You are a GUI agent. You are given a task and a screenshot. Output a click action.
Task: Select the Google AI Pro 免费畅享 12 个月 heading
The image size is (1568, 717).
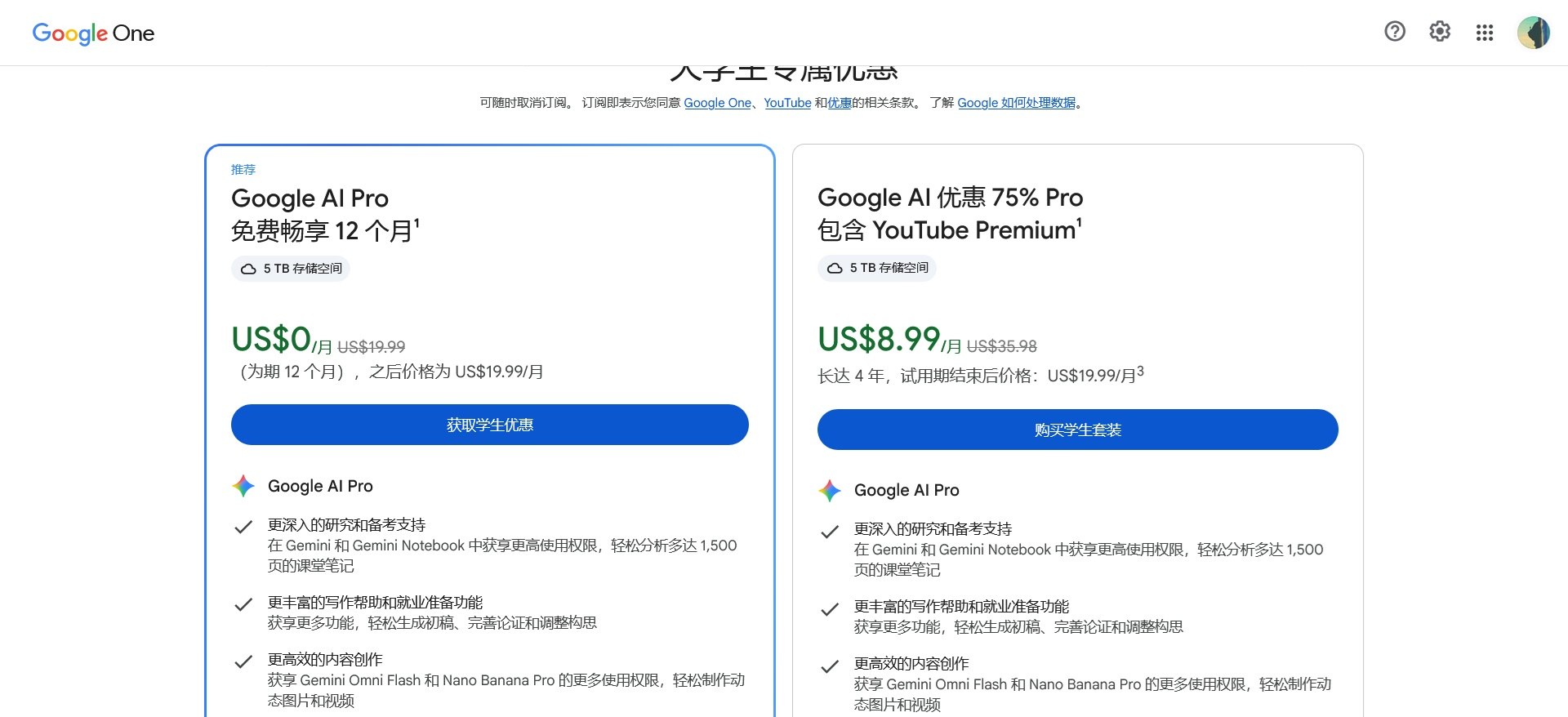click(325, 215)
